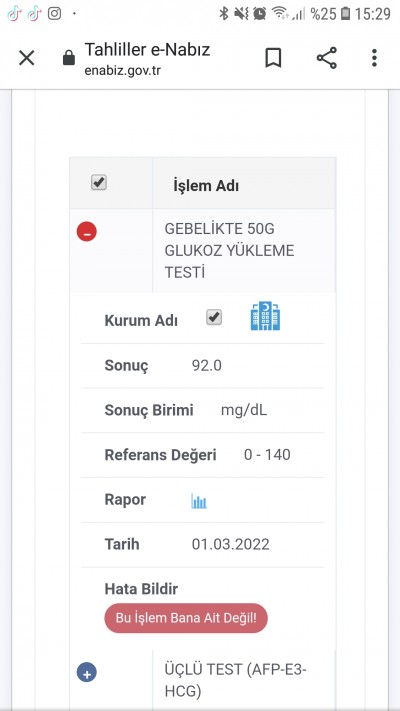This screenshot has height=711, width=400.
Task: Share the Tahliller e-Nabız page
Action: point(327,58)
